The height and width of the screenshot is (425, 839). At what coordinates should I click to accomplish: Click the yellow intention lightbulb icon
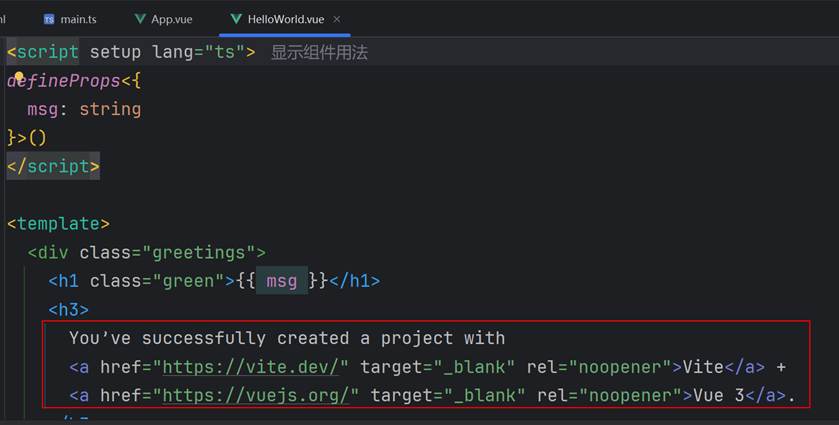[19, 77]
